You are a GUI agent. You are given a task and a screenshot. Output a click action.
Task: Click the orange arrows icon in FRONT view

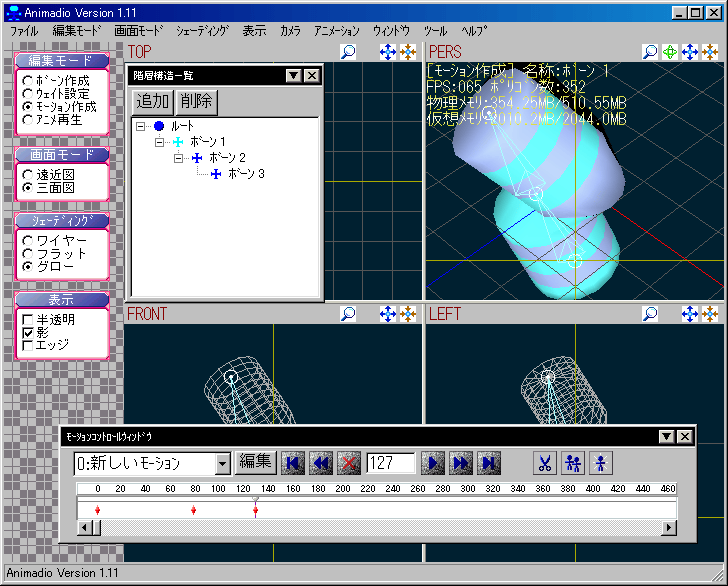[408, 314]
